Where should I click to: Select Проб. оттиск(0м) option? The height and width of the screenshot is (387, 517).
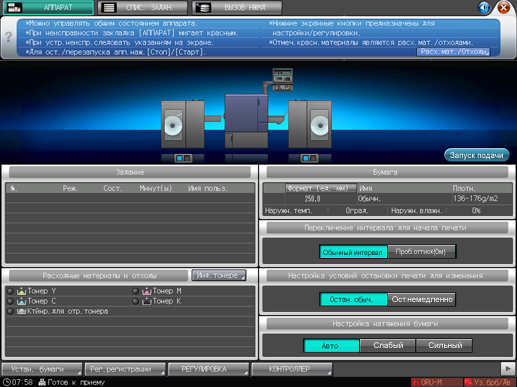[422, 252]
